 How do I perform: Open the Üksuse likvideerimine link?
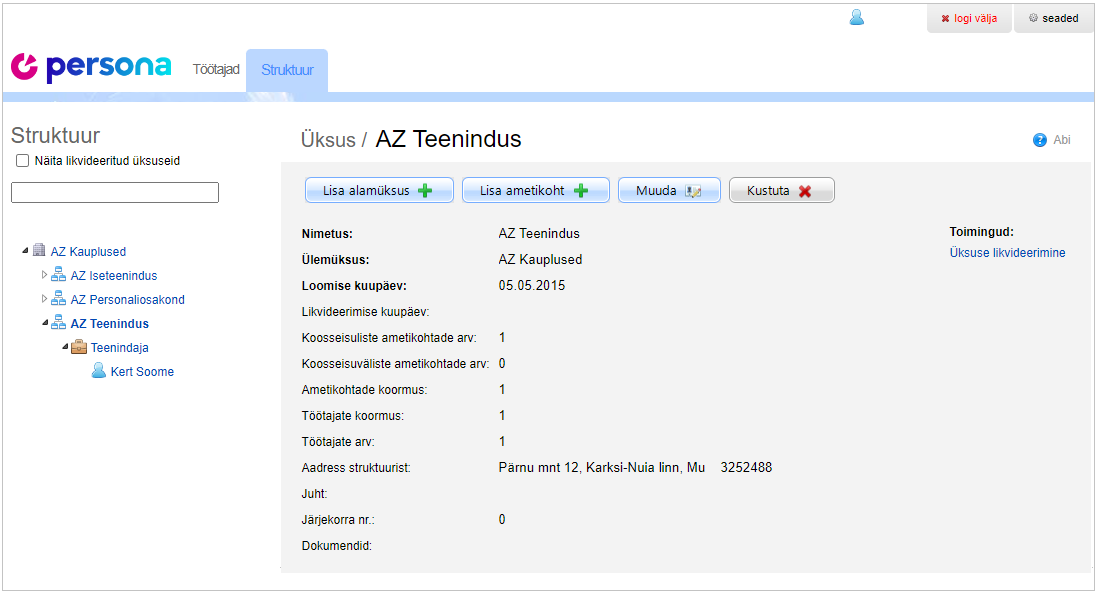[1007, 253]
